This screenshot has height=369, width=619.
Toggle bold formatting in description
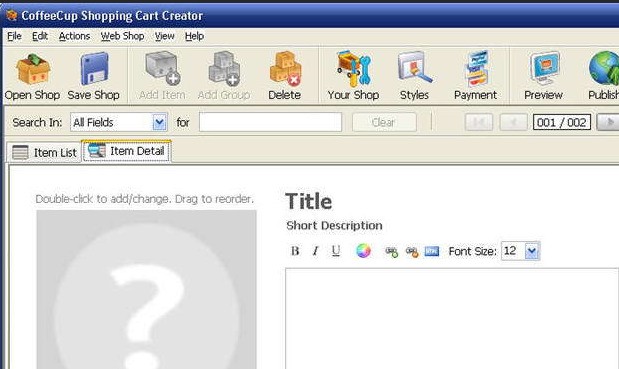[295, 251]
